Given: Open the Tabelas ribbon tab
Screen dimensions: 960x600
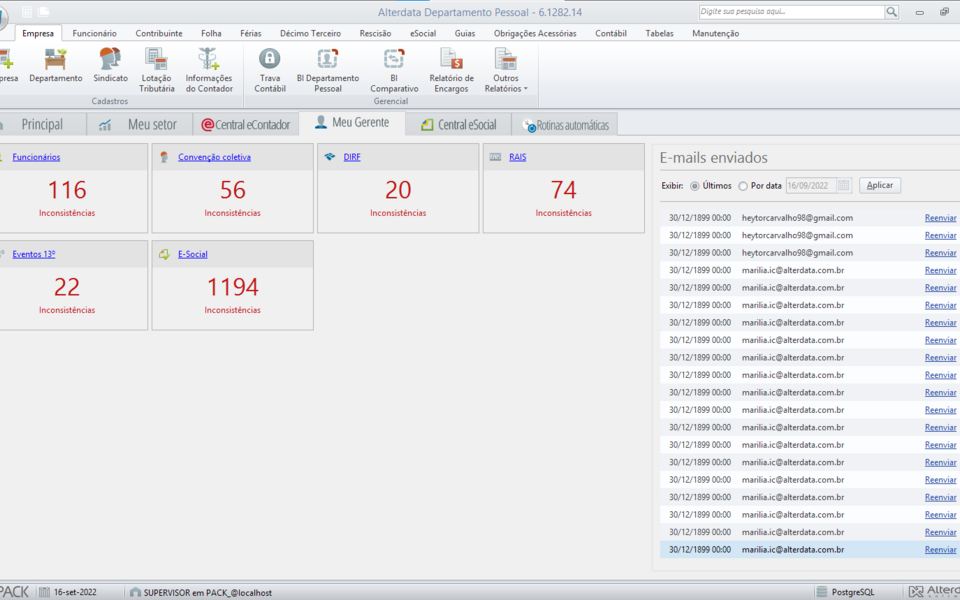Looking at the screenshot, I should pos(659,34).
